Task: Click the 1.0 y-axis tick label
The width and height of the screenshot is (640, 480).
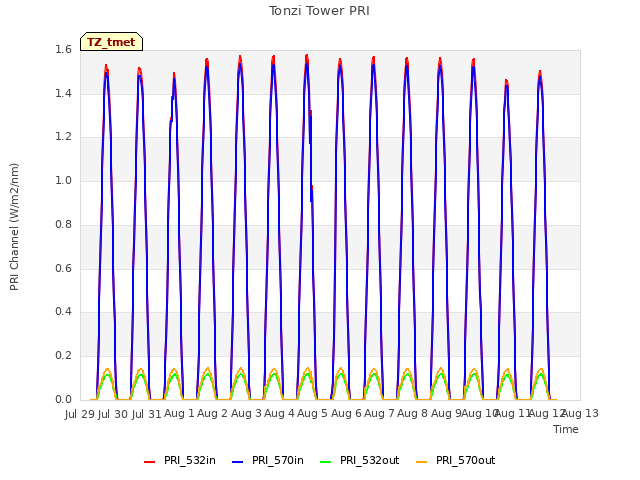Action: [x=63, y=180]
